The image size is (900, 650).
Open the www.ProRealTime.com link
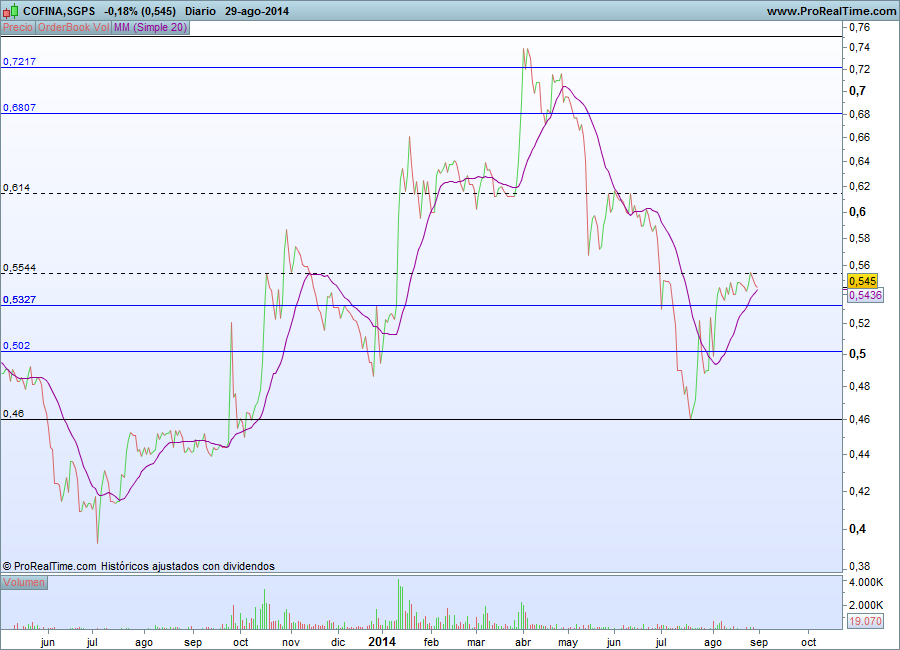pyautogui.click(x=831, y=11)
